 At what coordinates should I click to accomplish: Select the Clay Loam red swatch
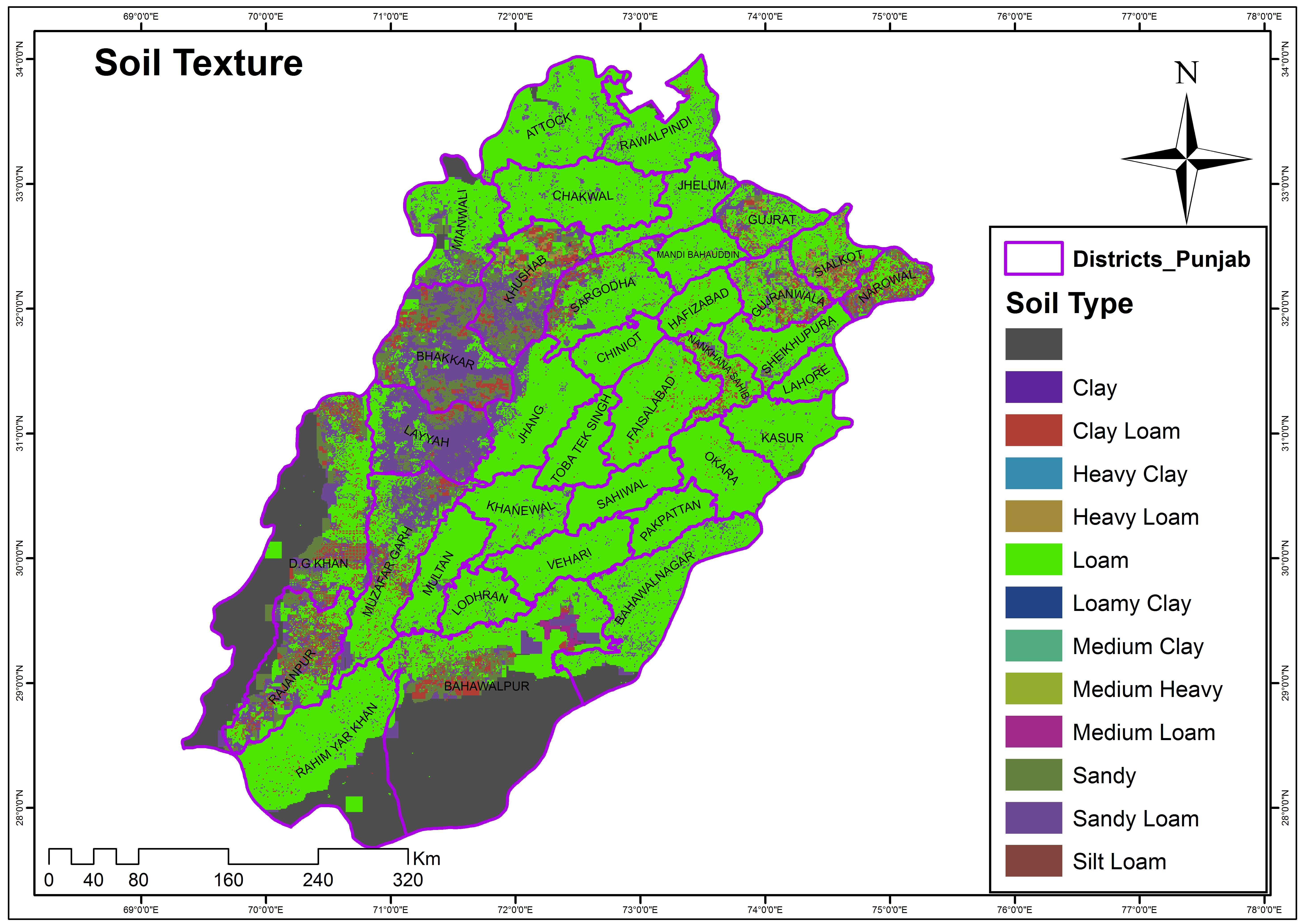(1033, 430)
